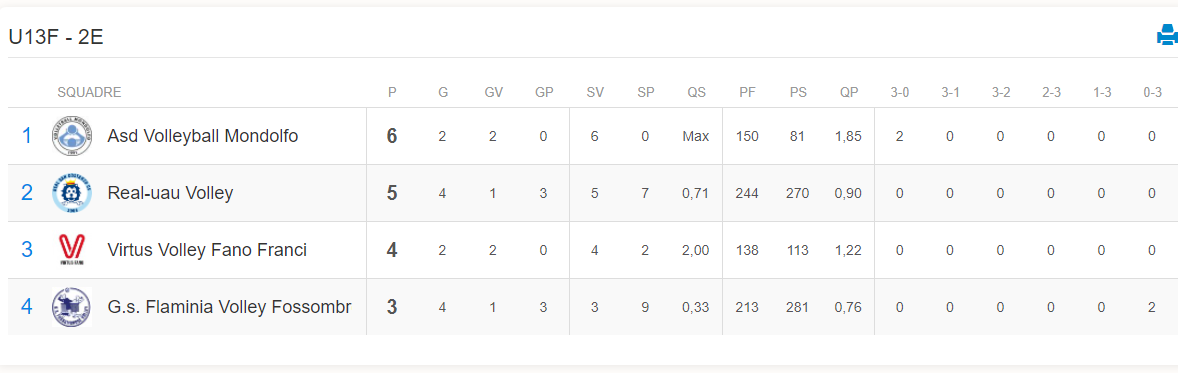Click the print icon at top right
The height and width of the screenshot is (373, 1178).
tap(1167, 35)
